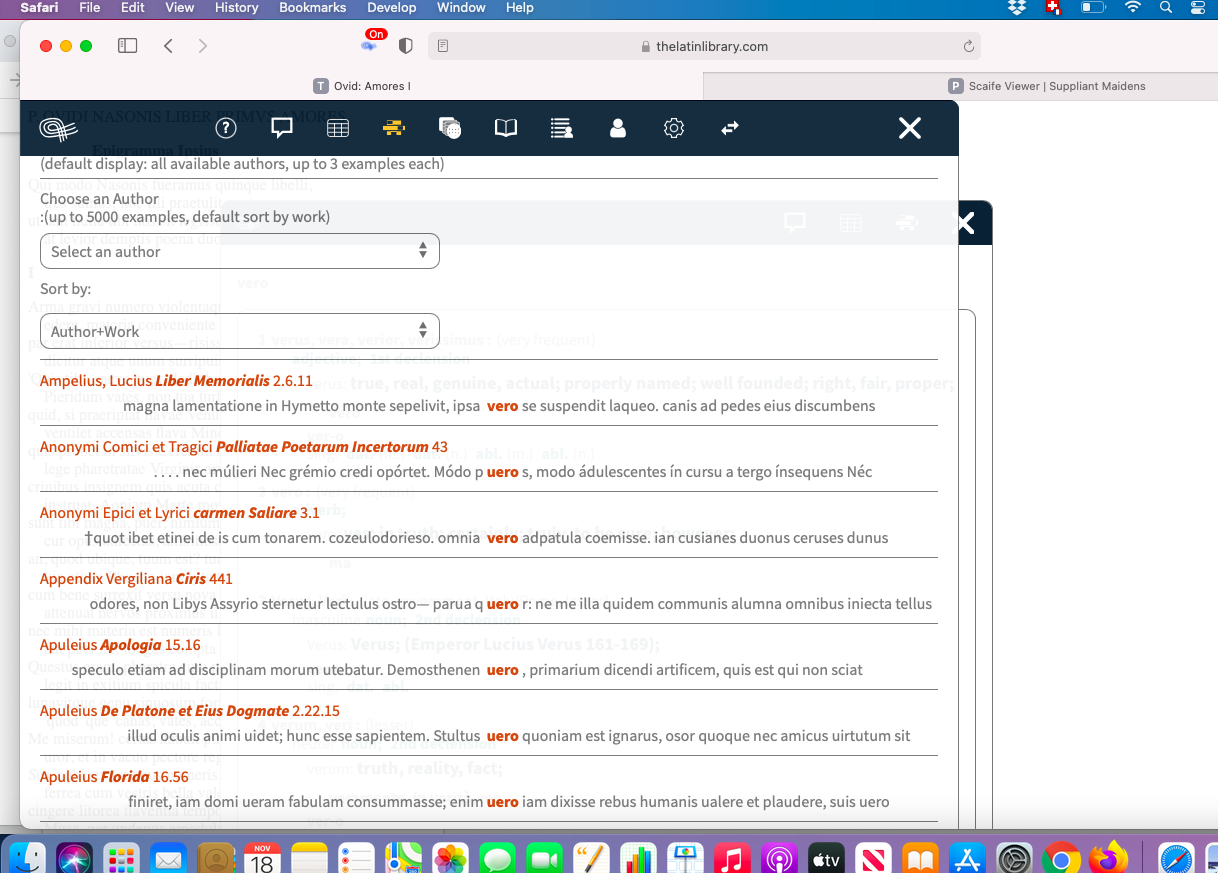Open the Develop menu
This screenshot has height=873, width=1218.
pos(391,7)
